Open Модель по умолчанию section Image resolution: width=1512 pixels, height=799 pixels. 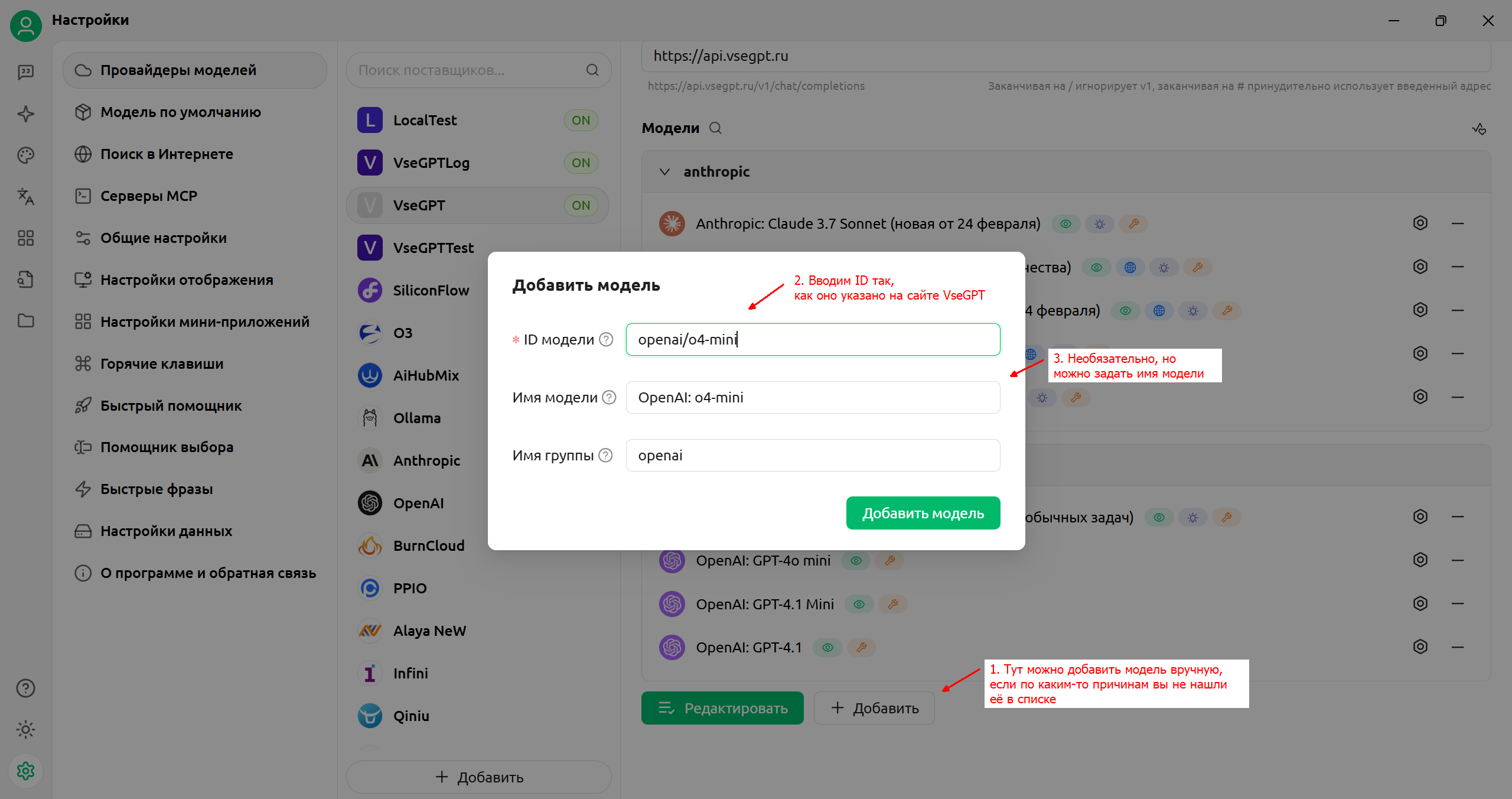195,112
